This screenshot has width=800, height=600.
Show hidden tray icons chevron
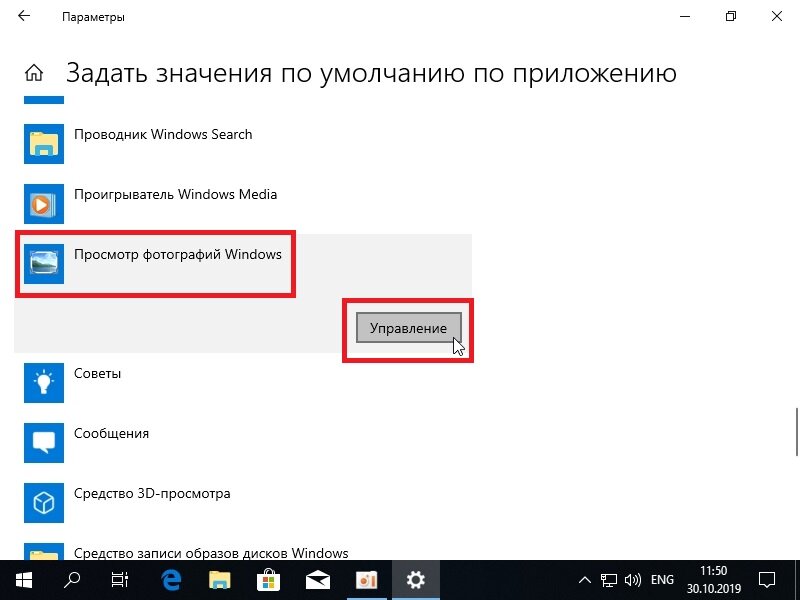pyautogui.click(x=585, y=580)
